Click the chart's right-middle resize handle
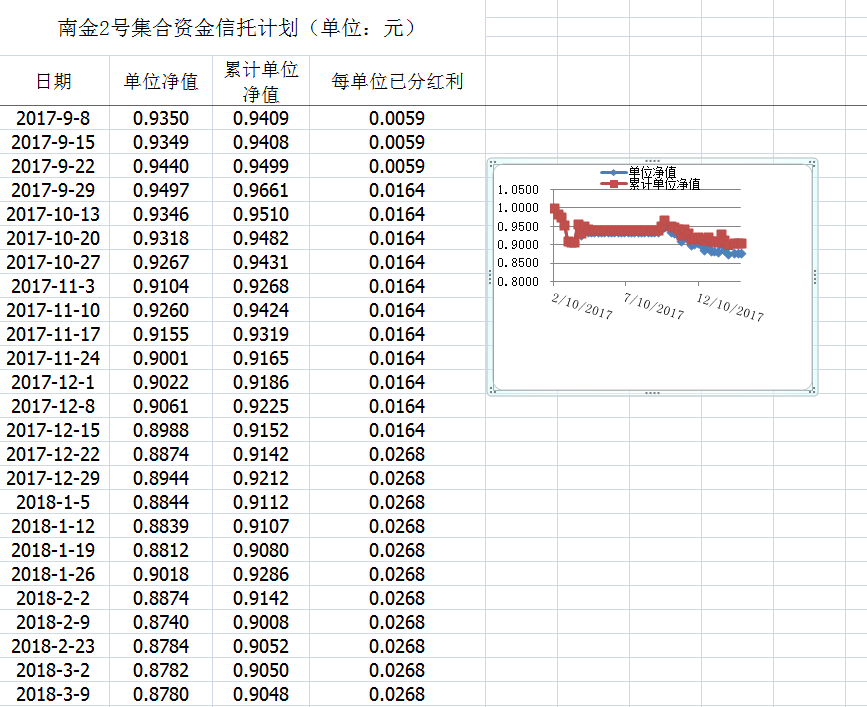This screenshot has height=707, width=867. pos(816,277)
